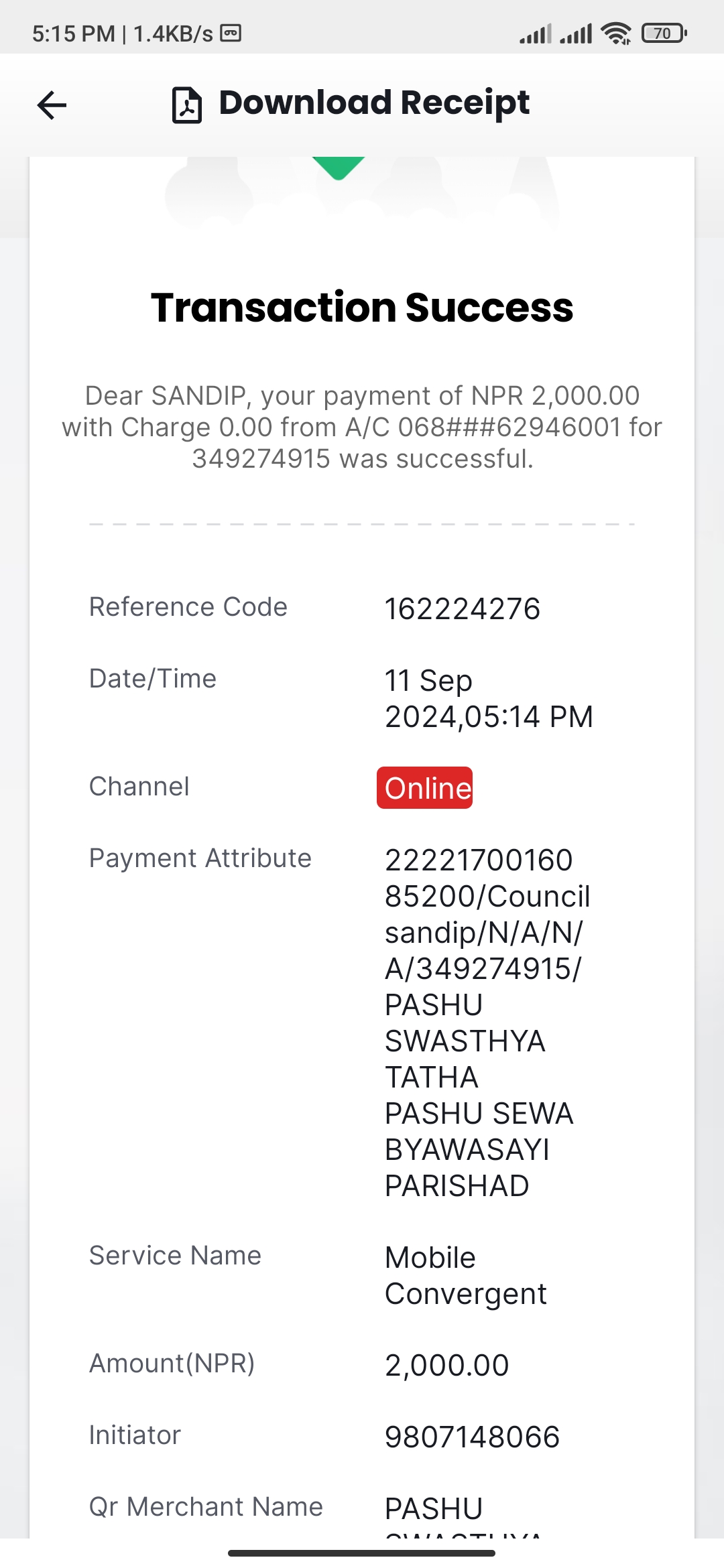Select the Mobile Convergent service name
This screenshot has height=1568, width=724.
pos(465,1275)
